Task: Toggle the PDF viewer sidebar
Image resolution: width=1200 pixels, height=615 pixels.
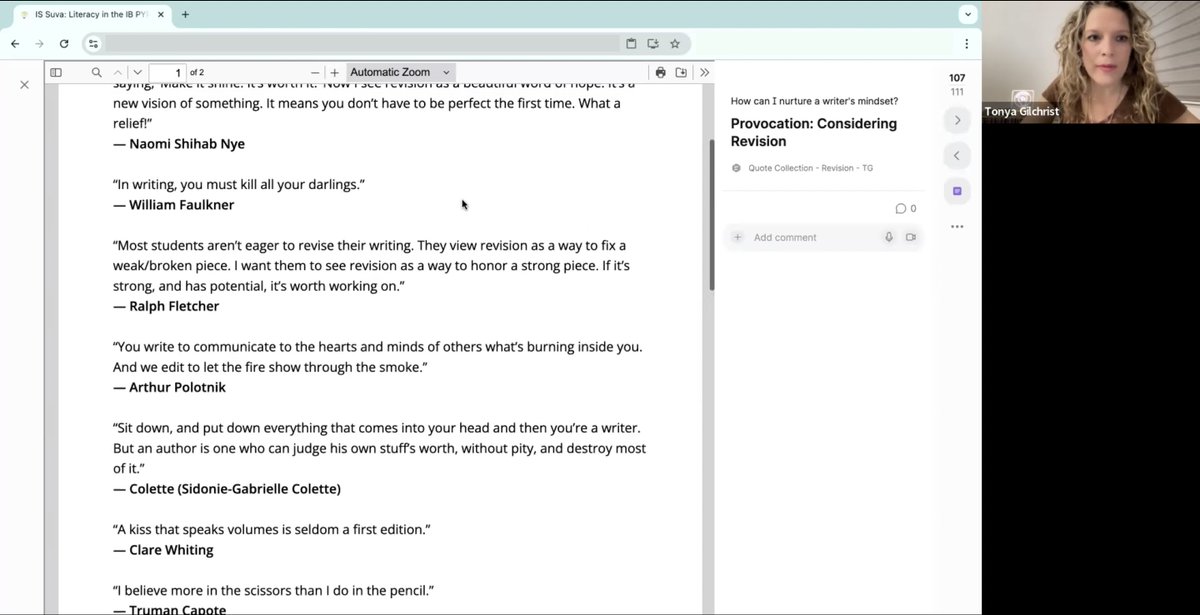Action: [x=56, y=72]
